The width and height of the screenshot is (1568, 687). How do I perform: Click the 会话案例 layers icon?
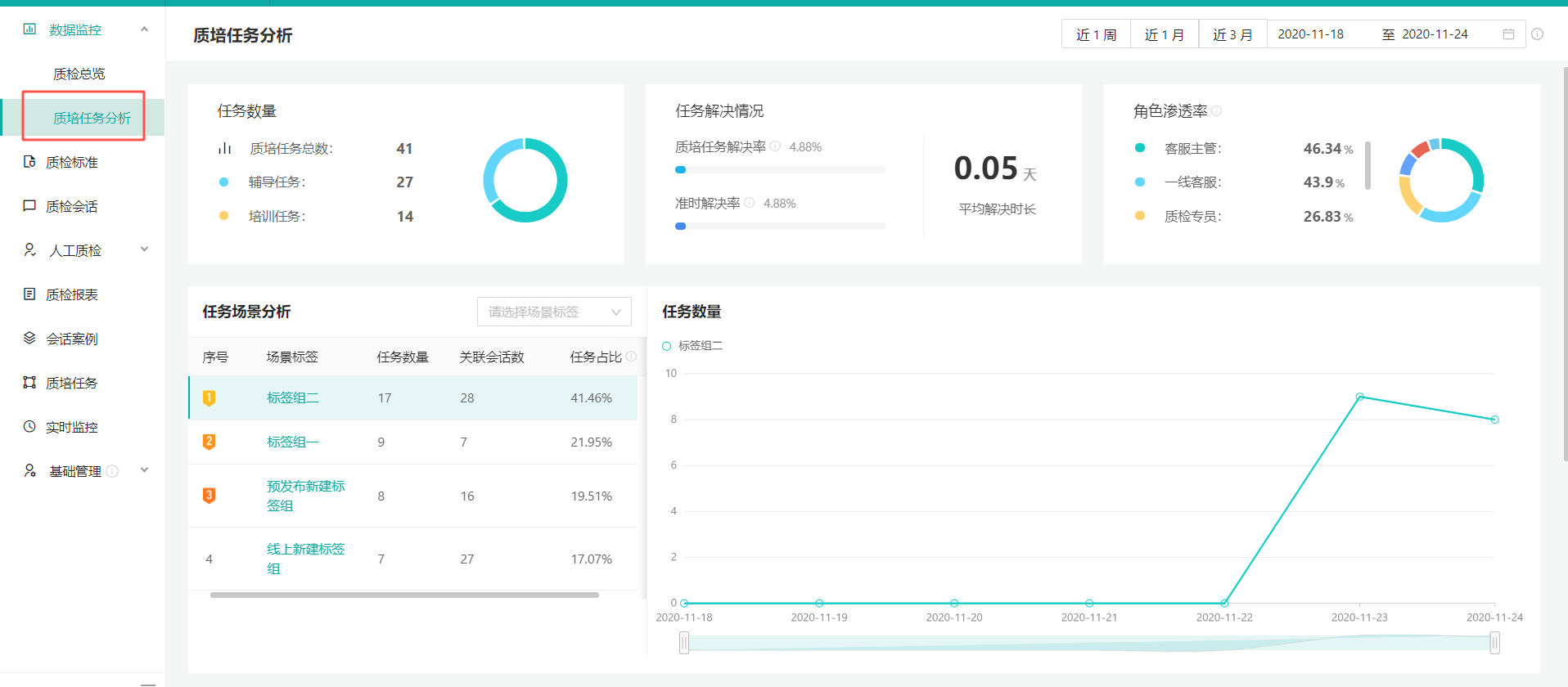pyautogui.click(x=29, y=338)
